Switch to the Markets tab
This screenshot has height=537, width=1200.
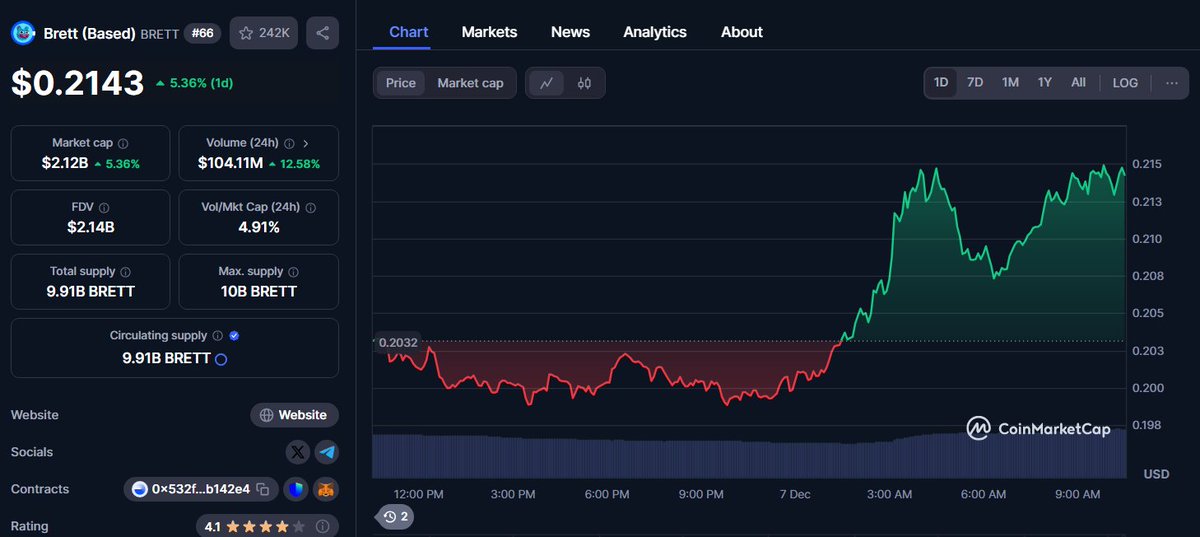(x=489, y=32)
